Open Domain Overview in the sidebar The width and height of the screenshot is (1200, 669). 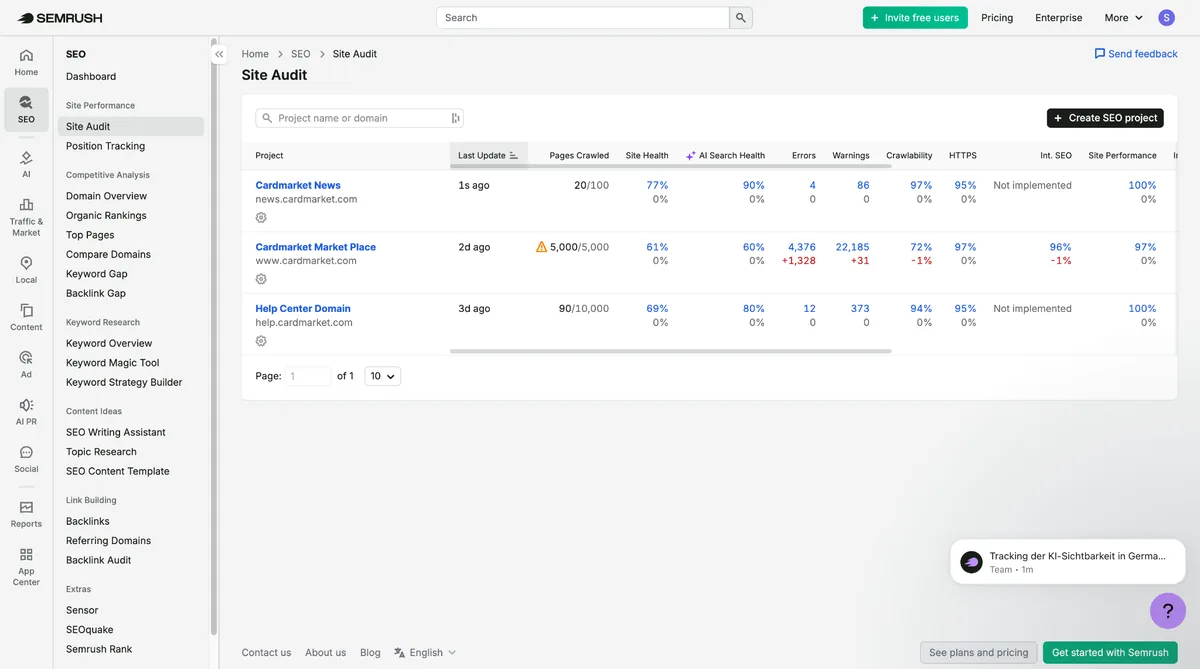(x=106, y=196)
